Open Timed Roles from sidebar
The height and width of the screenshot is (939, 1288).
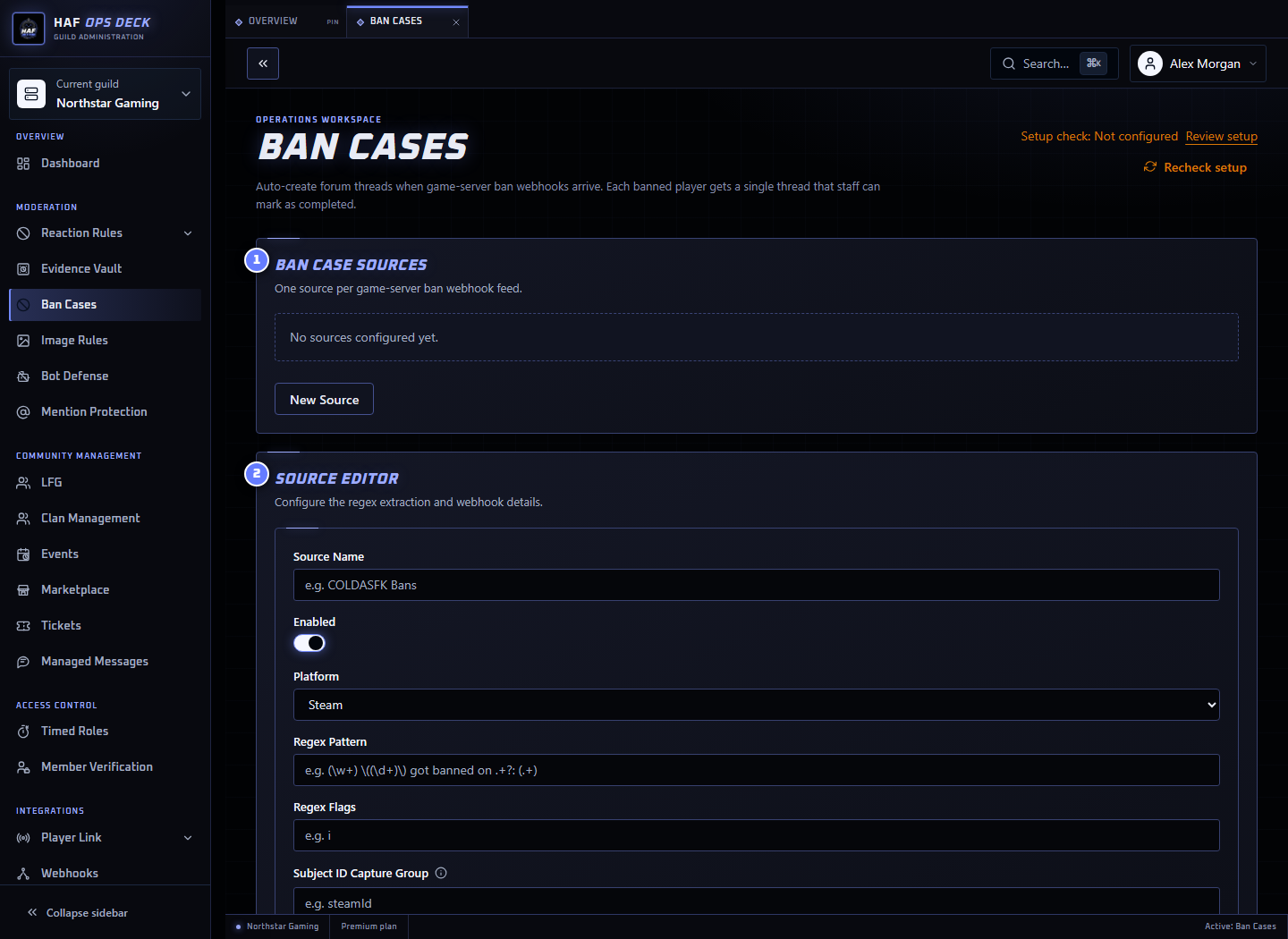click(106, 732)
